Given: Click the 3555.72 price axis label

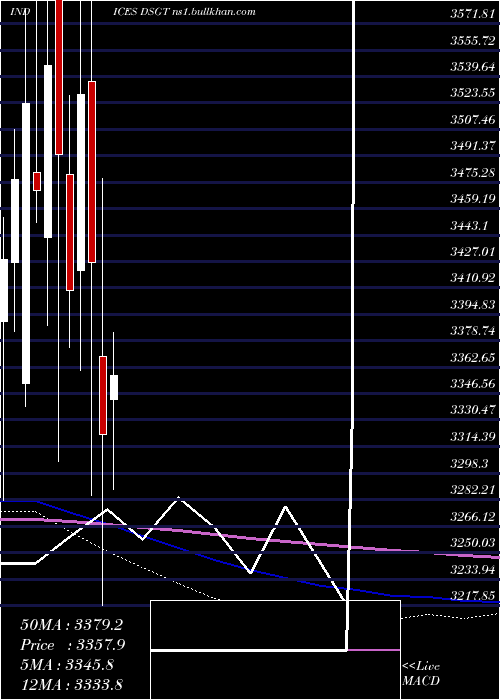Looking at the screenshot, I should point(473,41).
